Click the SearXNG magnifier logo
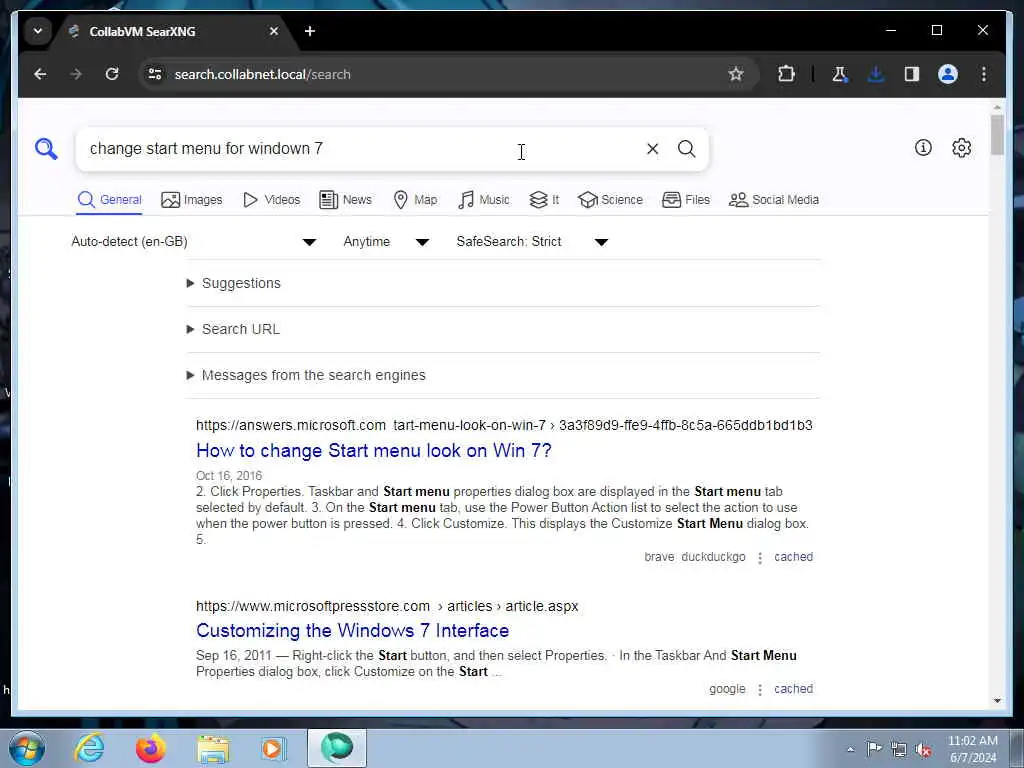The image size is (1024, 768). (x=46, y=149)
